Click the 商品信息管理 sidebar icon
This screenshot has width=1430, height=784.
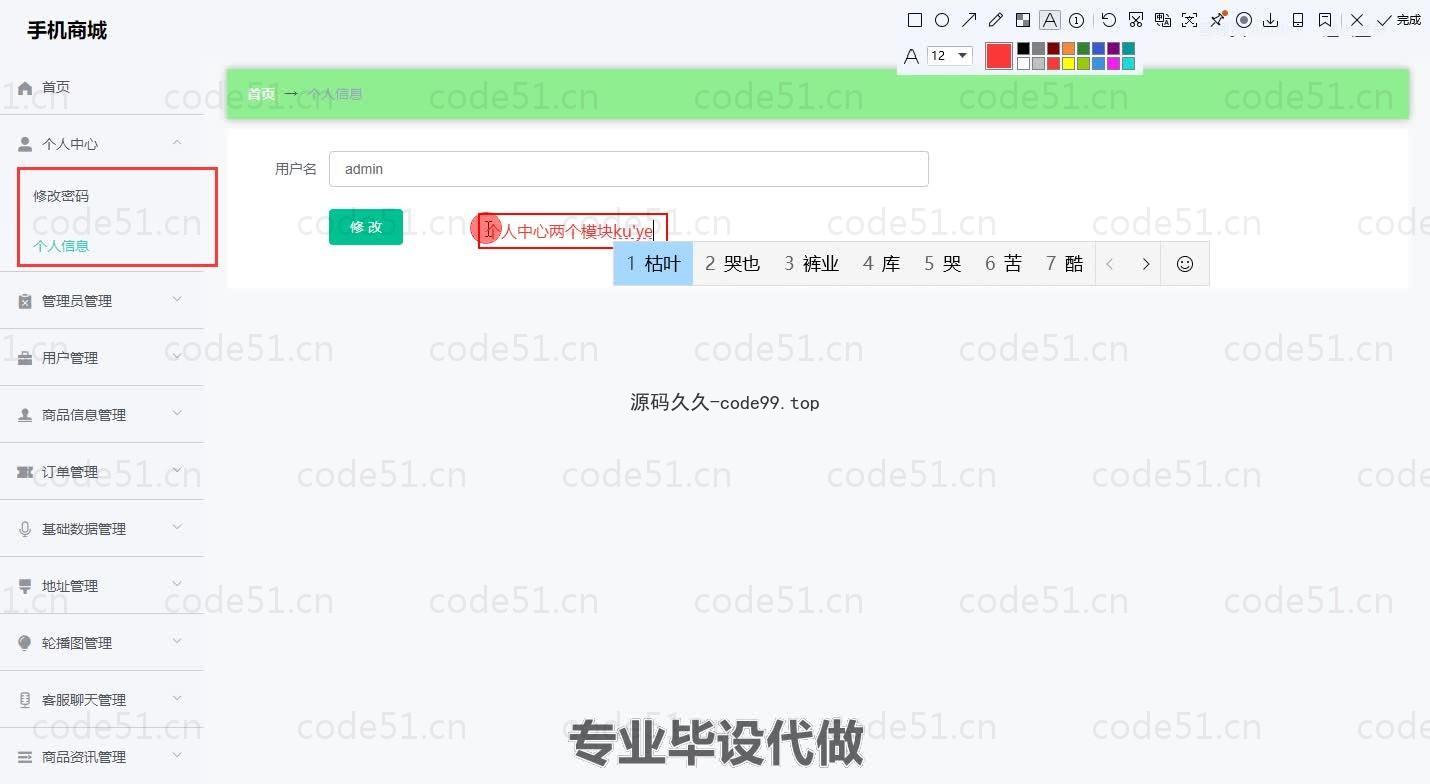tap(25, 415)
